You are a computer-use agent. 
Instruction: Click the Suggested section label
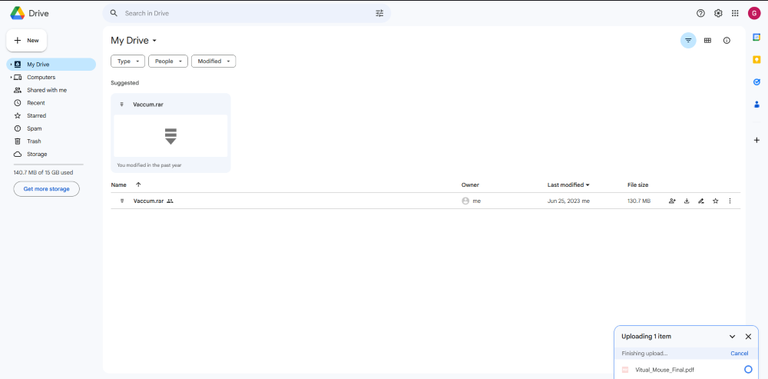[x=125, y=83]
